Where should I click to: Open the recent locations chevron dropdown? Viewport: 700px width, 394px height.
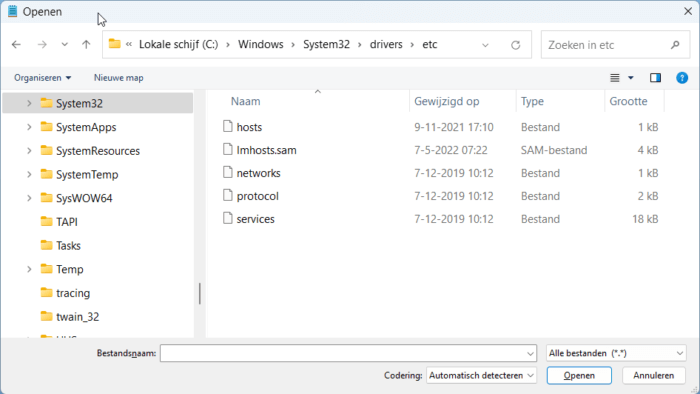click(x=65, y=45)
